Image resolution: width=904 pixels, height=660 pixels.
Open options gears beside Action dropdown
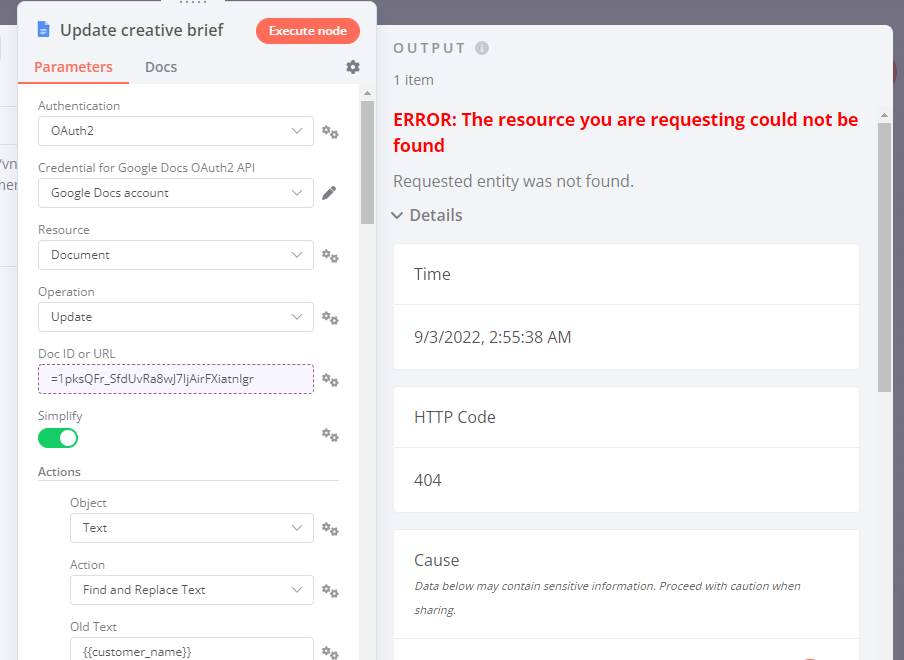pyautogui.click(x=330, y=591)
